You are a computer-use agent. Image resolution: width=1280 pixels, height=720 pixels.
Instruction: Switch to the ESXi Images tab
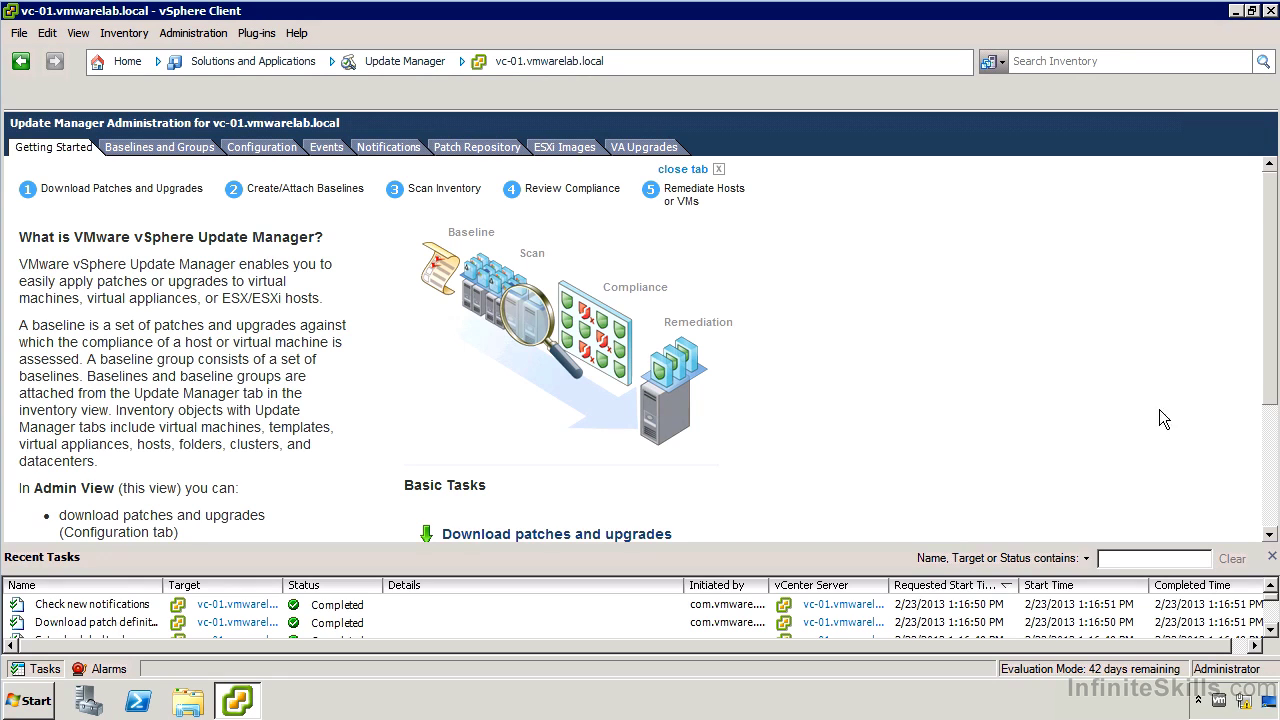[564, 147]
